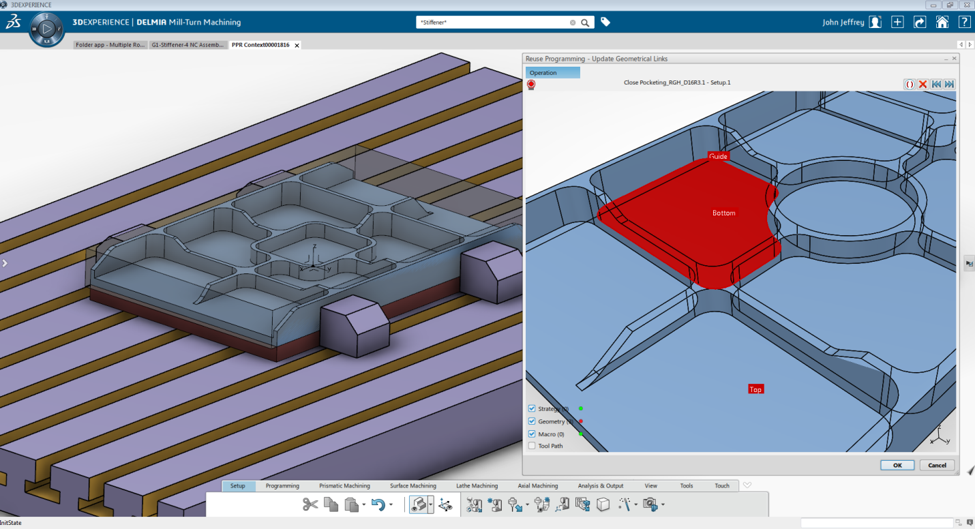Open the Home icon in header
Image resolution: width=975 pixels, height=529 pixels.
942,22
